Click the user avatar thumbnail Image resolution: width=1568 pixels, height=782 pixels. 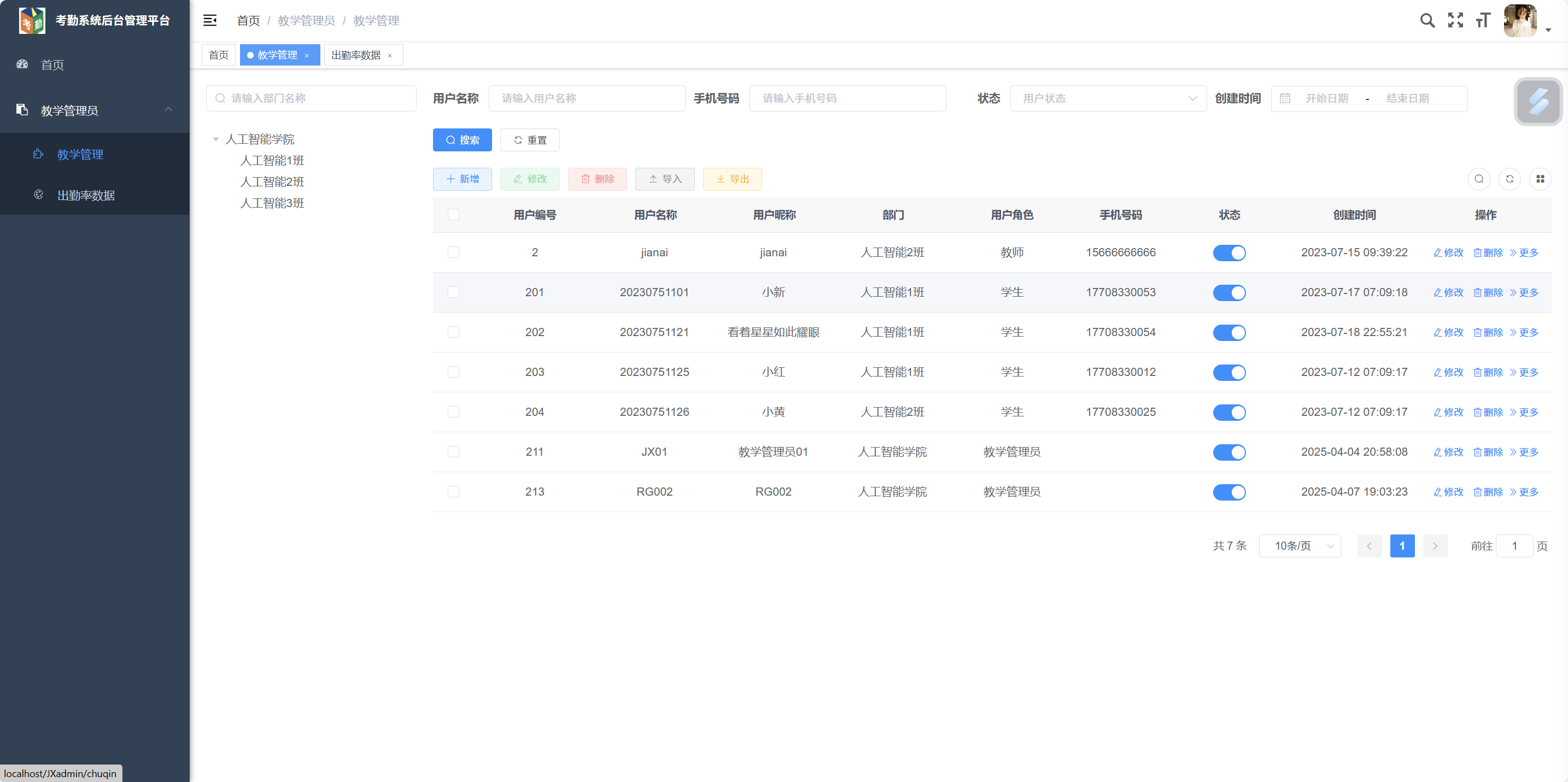(x=1520, y=21)
